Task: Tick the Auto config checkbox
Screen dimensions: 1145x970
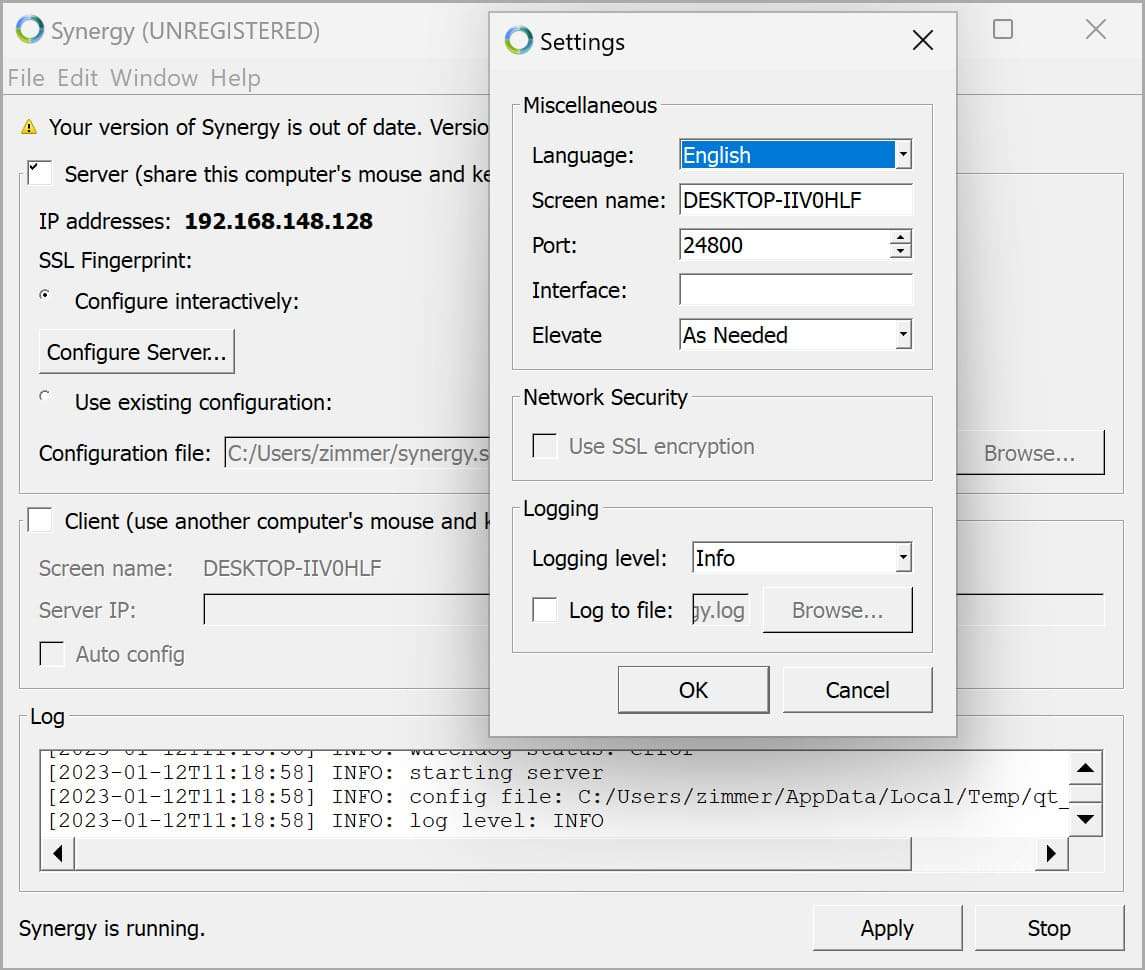Action: tap(51, 654)
